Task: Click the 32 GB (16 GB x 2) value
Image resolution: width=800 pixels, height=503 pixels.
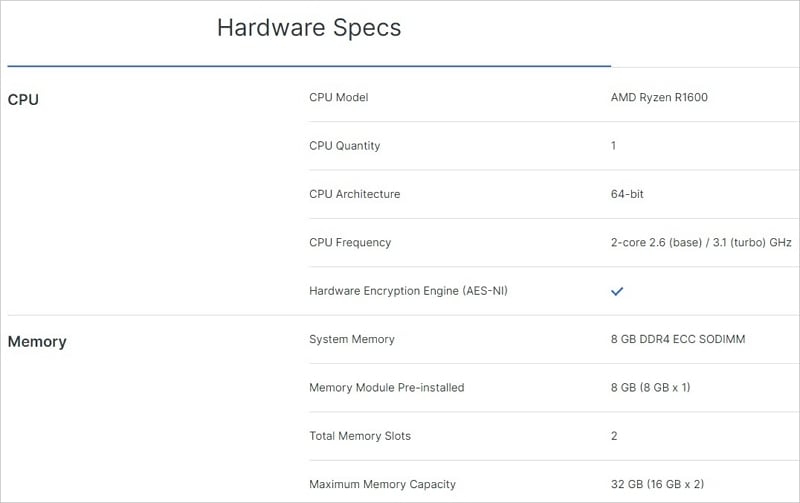Action: 658,485
